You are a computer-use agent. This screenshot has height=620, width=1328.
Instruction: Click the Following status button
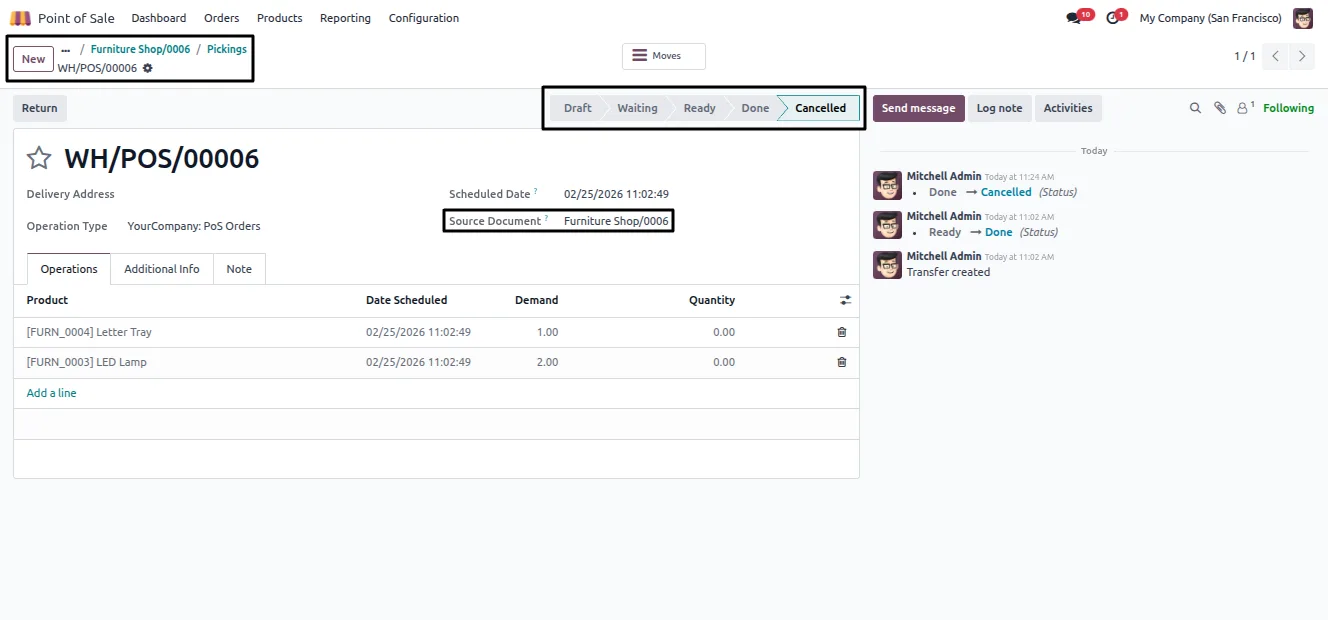[1288, 108]
